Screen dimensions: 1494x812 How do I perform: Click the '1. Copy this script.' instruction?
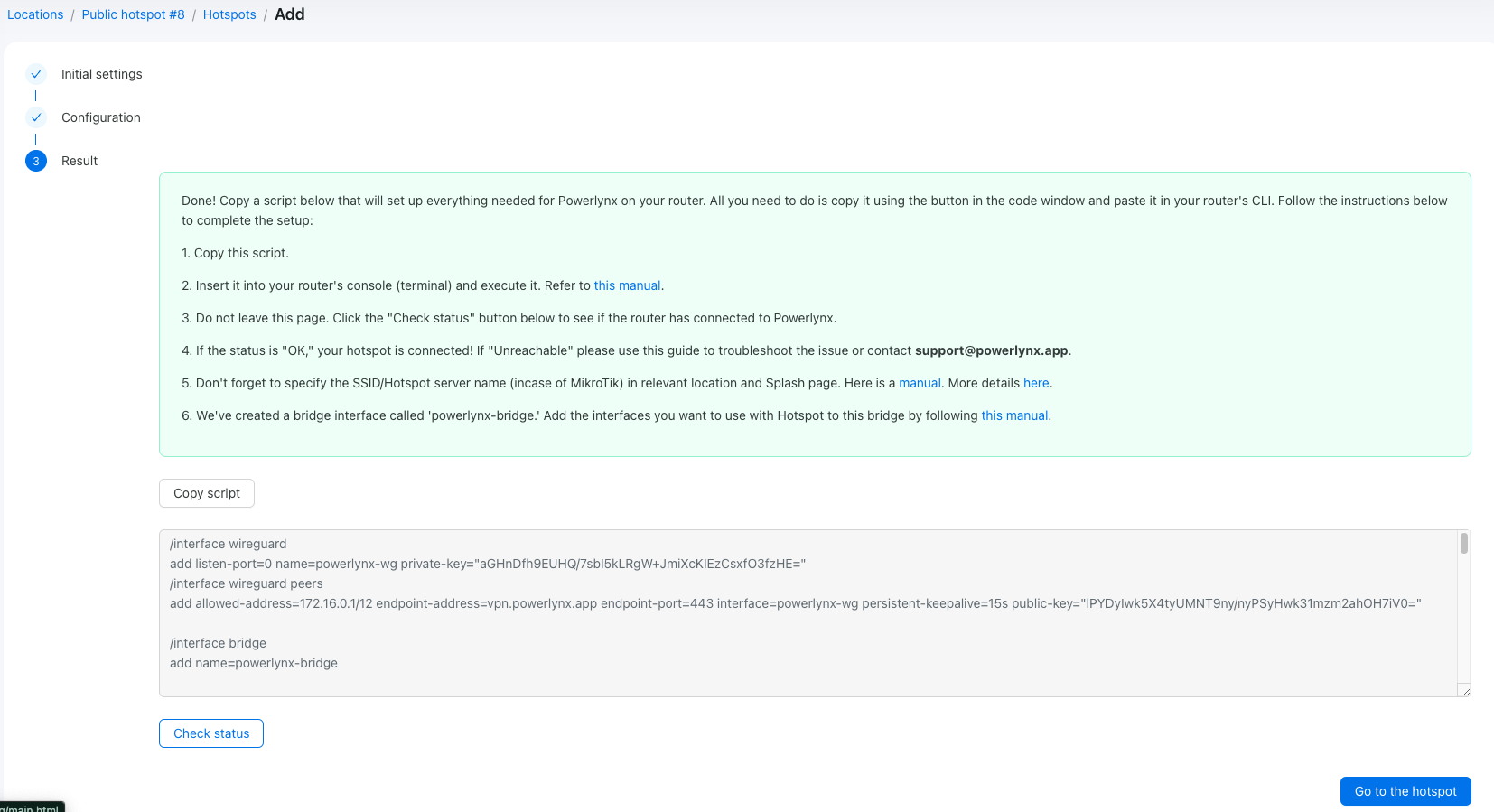click(x=235, y=253)
